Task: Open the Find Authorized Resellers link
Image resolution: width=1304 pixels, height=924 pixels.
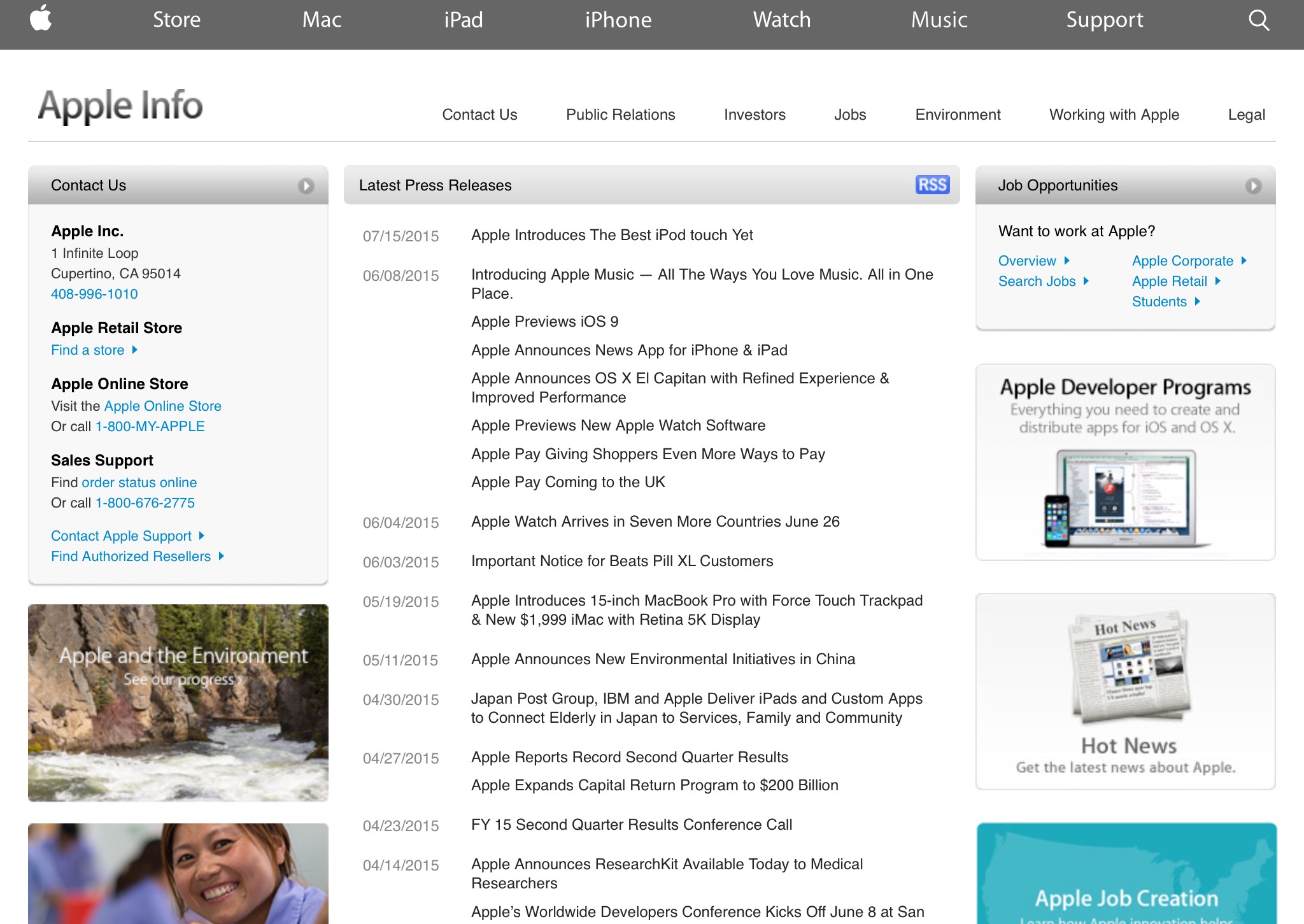Action: coord(138,557)
